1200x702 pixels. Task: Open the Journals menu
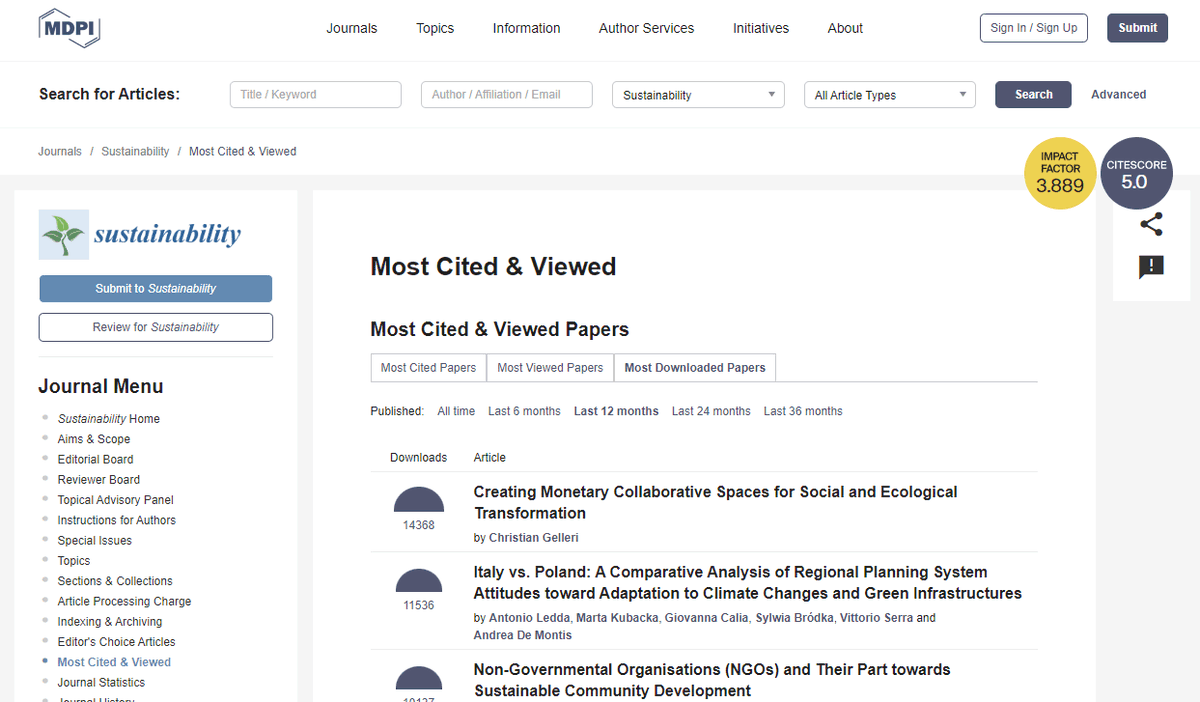tap(352, 28)
